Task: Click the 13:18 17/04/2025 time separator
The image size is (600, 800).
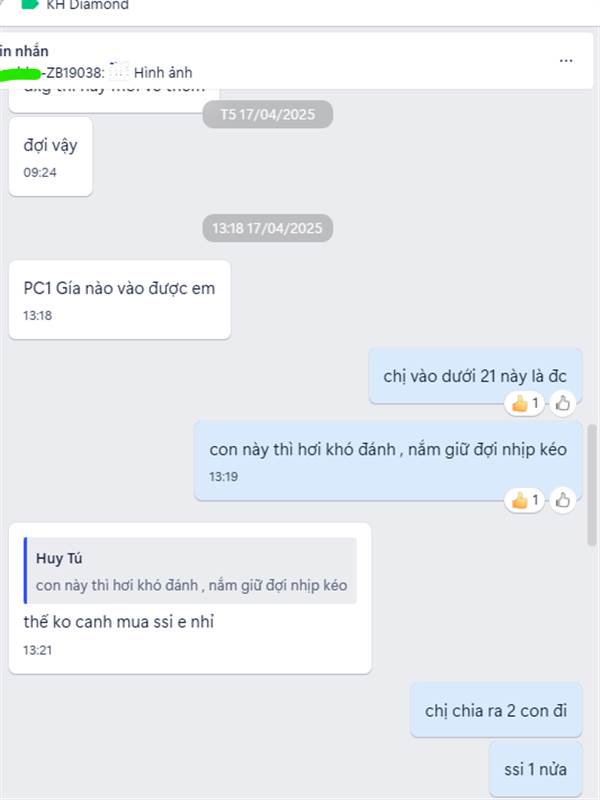Action: [268, 228]
